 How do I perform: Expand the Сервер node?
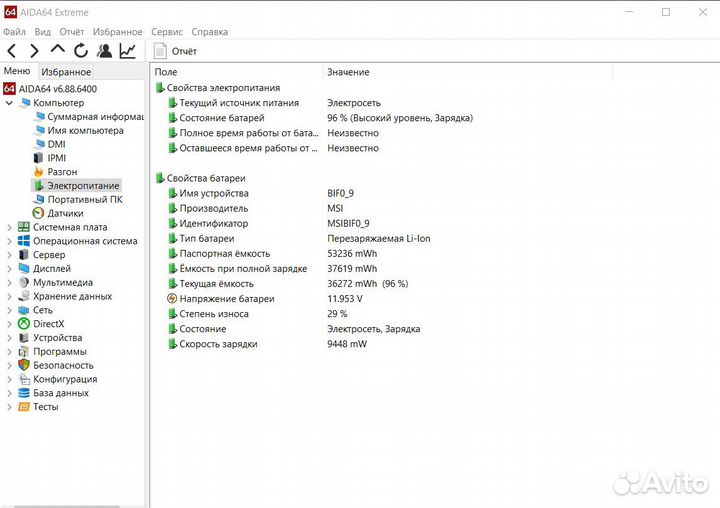(9, 254)
